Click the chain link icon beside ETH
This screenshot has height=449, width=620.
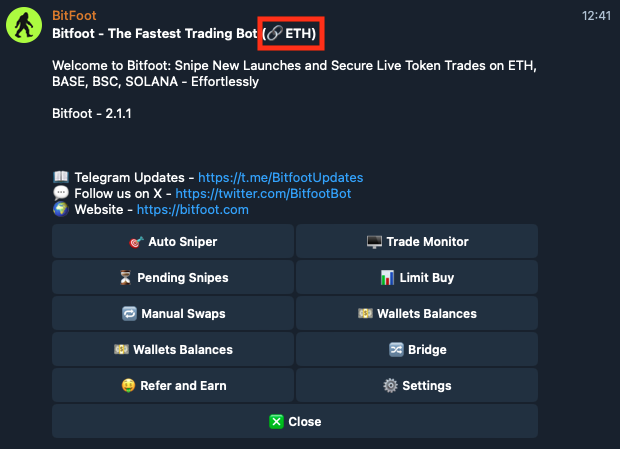[x=274, y=34]
